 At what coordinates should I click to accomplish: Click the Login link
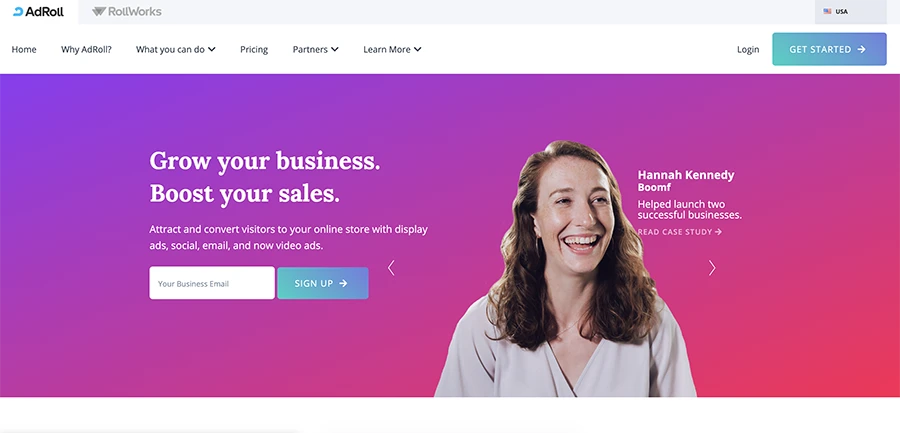tap(748, 49)
